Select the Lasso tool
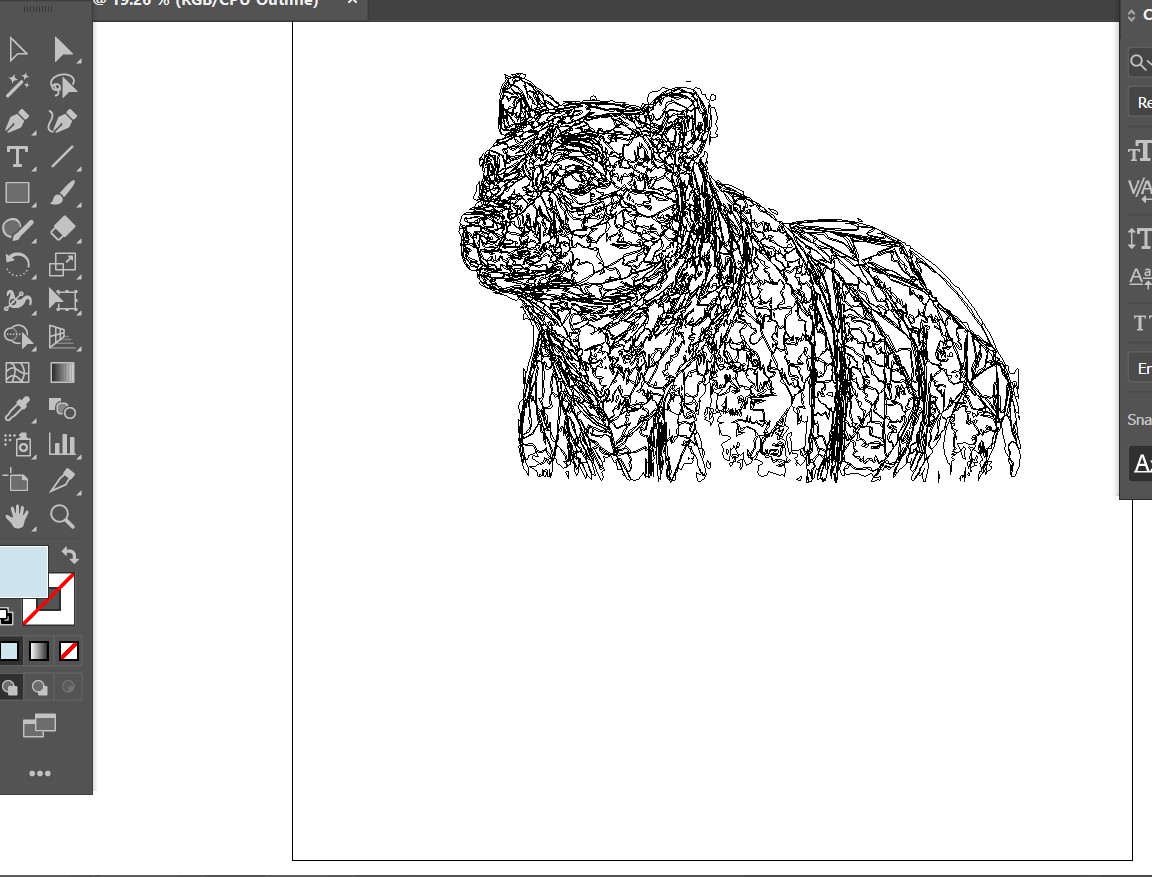The image size is (1152, 877). point(63,85)
